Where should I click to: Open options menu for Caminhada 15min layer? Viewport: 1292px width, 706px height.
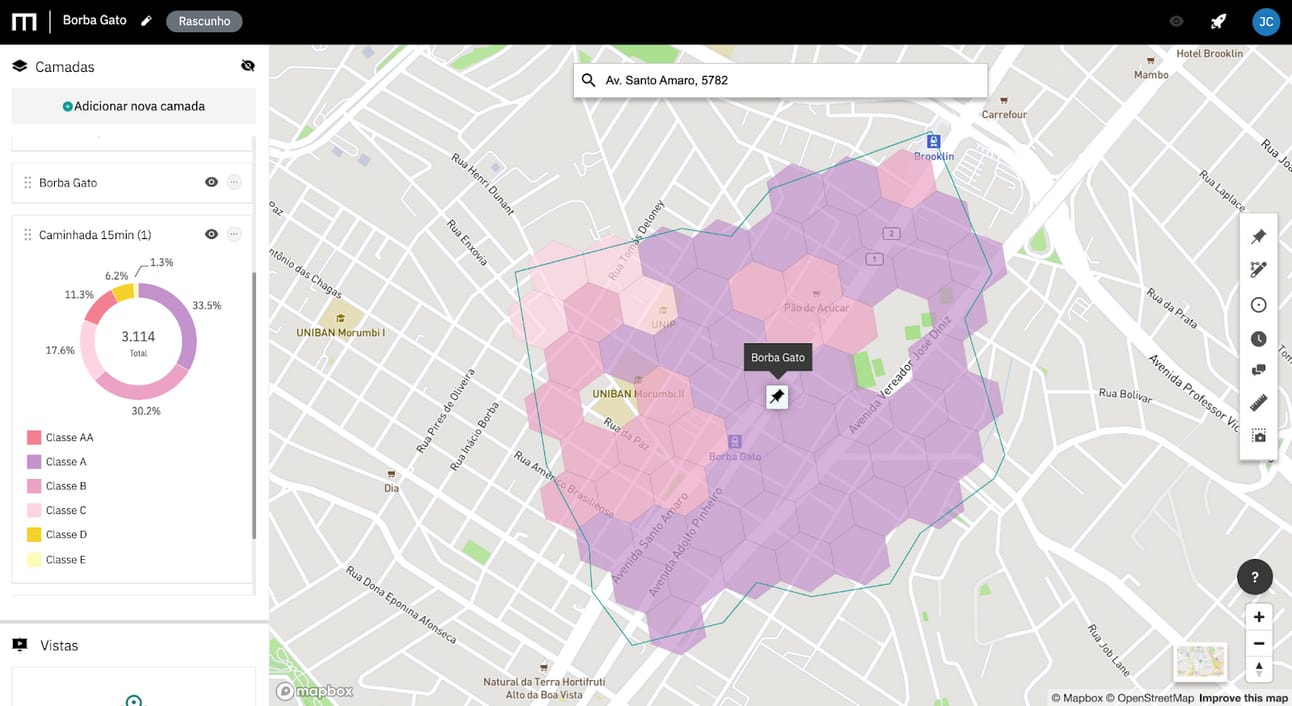click(x=234, y=234)
